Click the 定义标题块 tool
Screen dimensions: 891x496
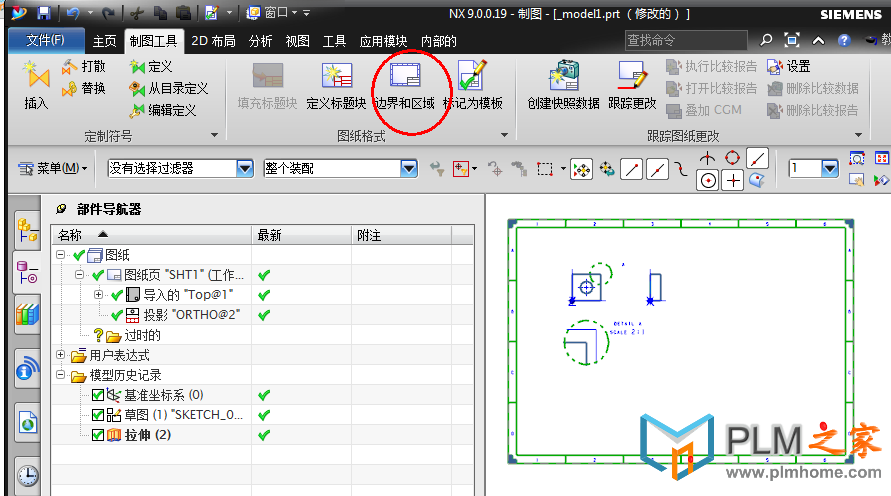tap(336, 85)
